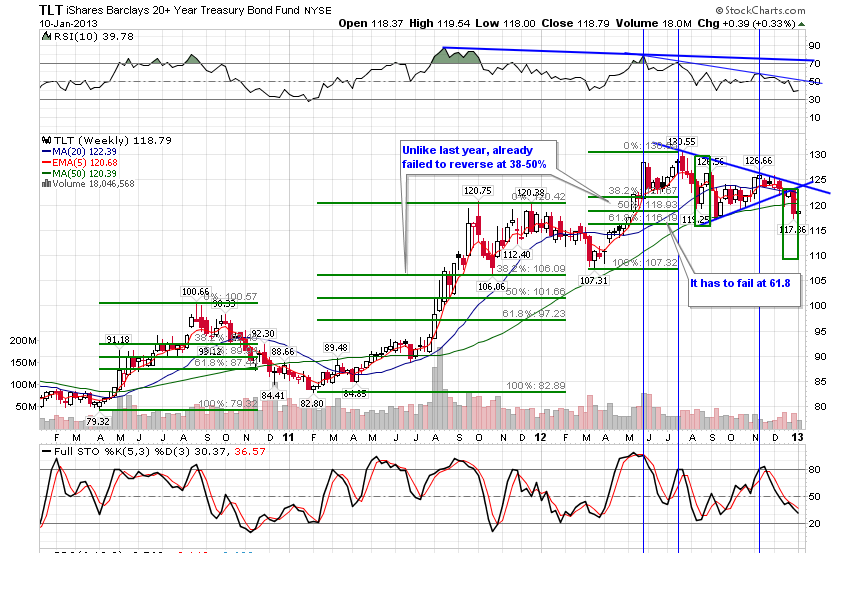Click the Chg +0.39 (+0.33%) value

(746, 24)
